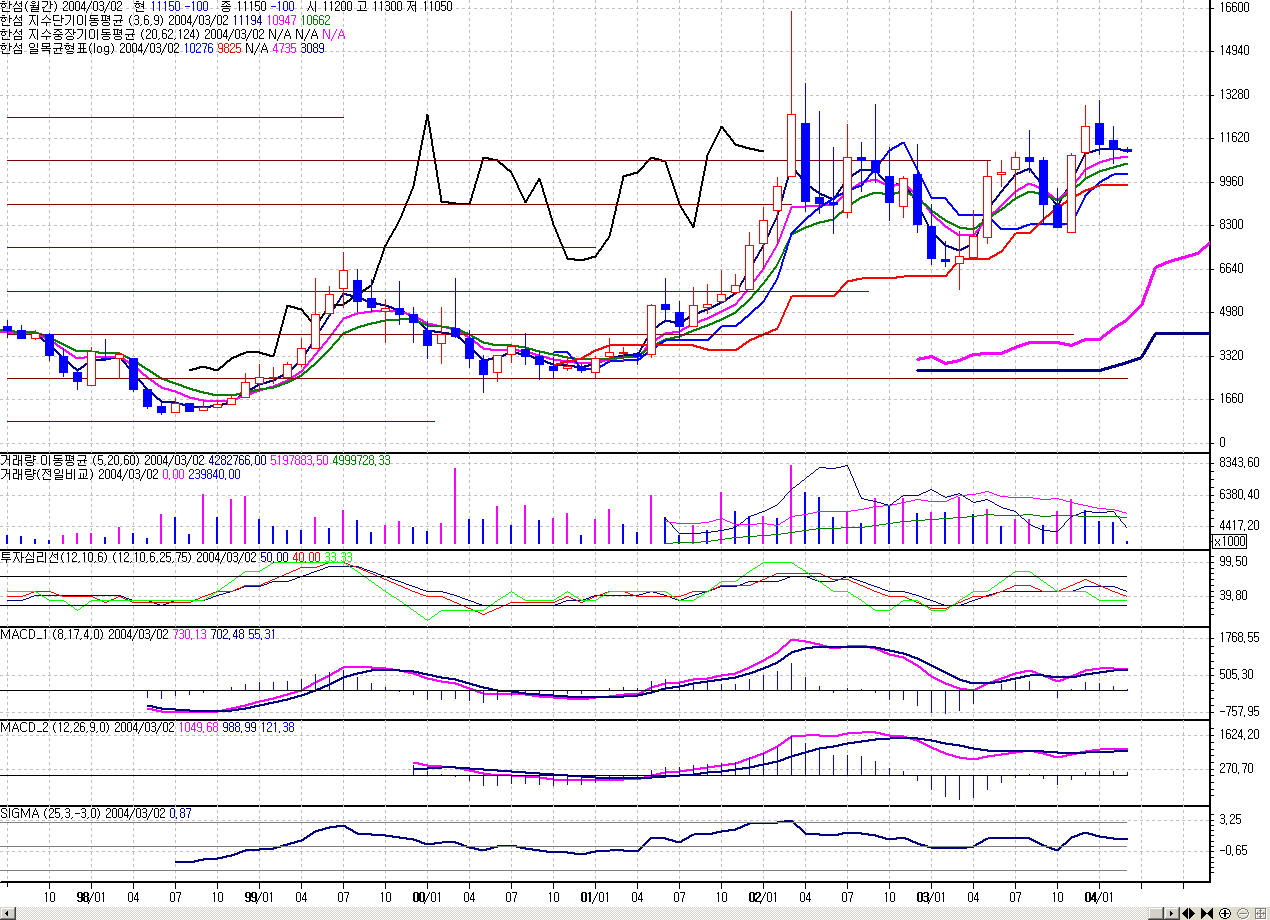Click the scrollbar right arrow button

click(1171, 914)
